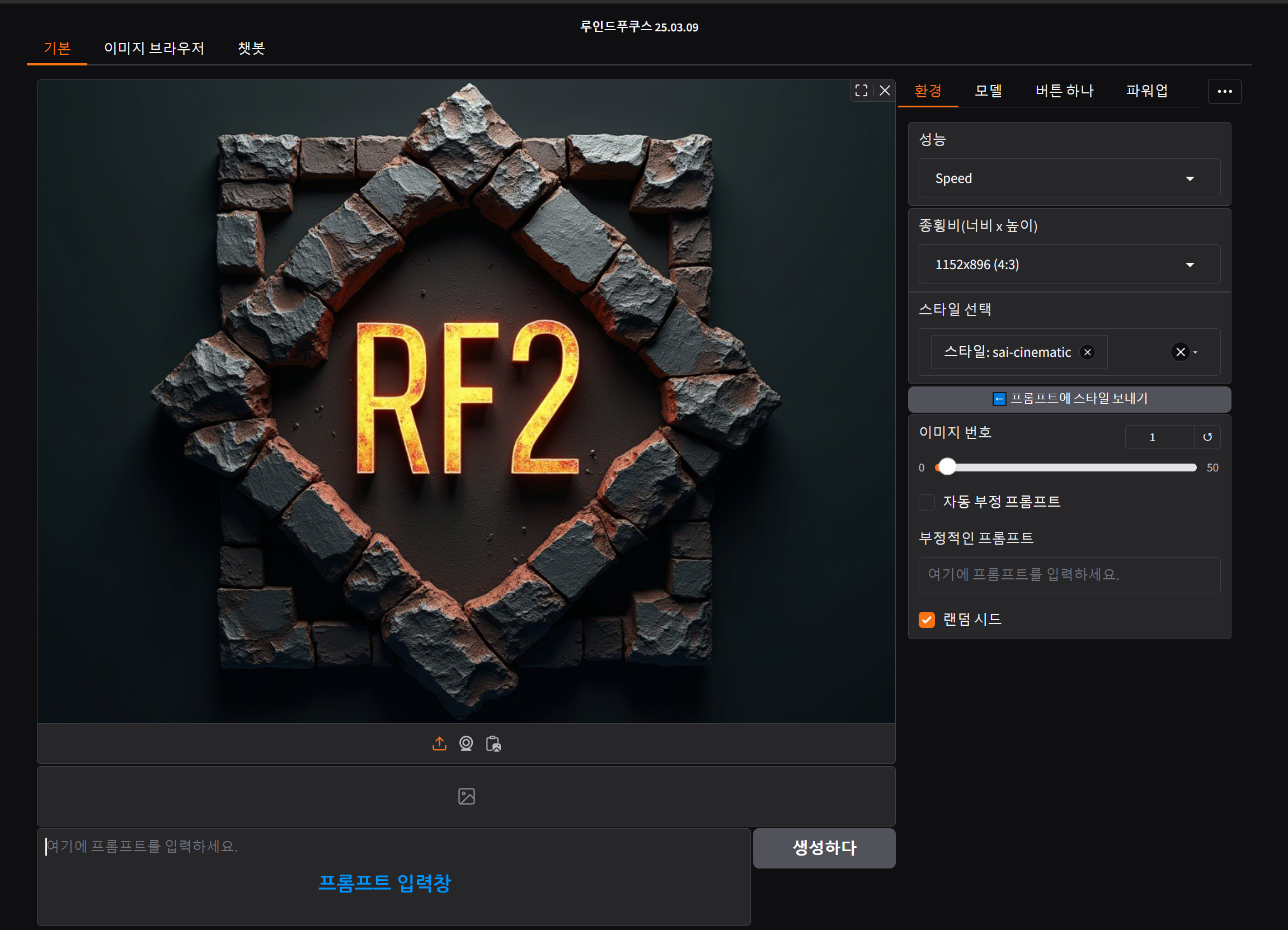The width and height of the screenshot is (1288, 930).
Task: Open the 모델 settings tab
Action: [x=988, y=91]
